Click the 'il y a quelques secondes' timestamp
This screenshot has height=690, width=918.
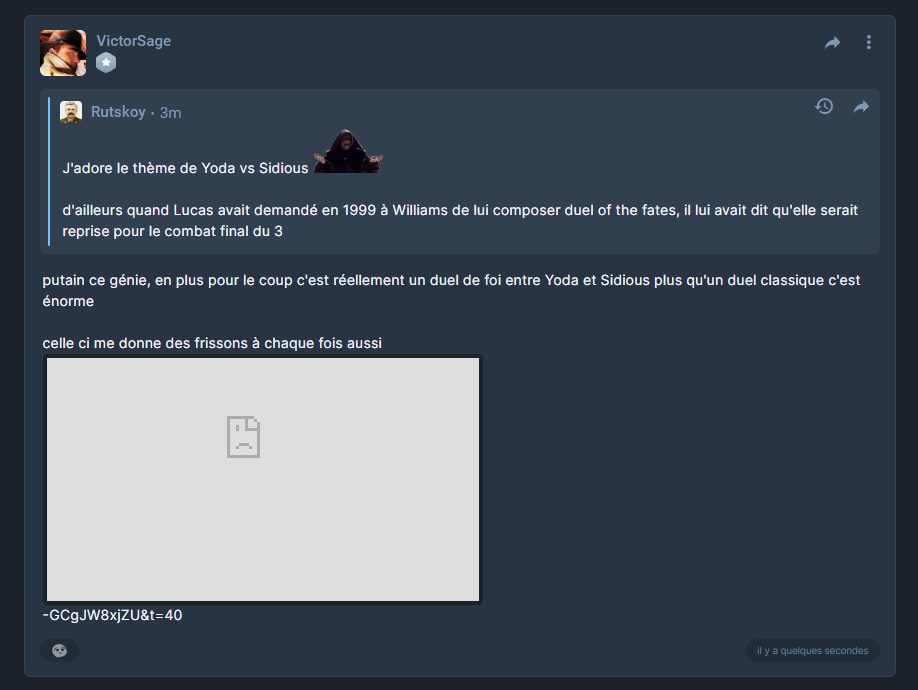[x=813, y=651]
